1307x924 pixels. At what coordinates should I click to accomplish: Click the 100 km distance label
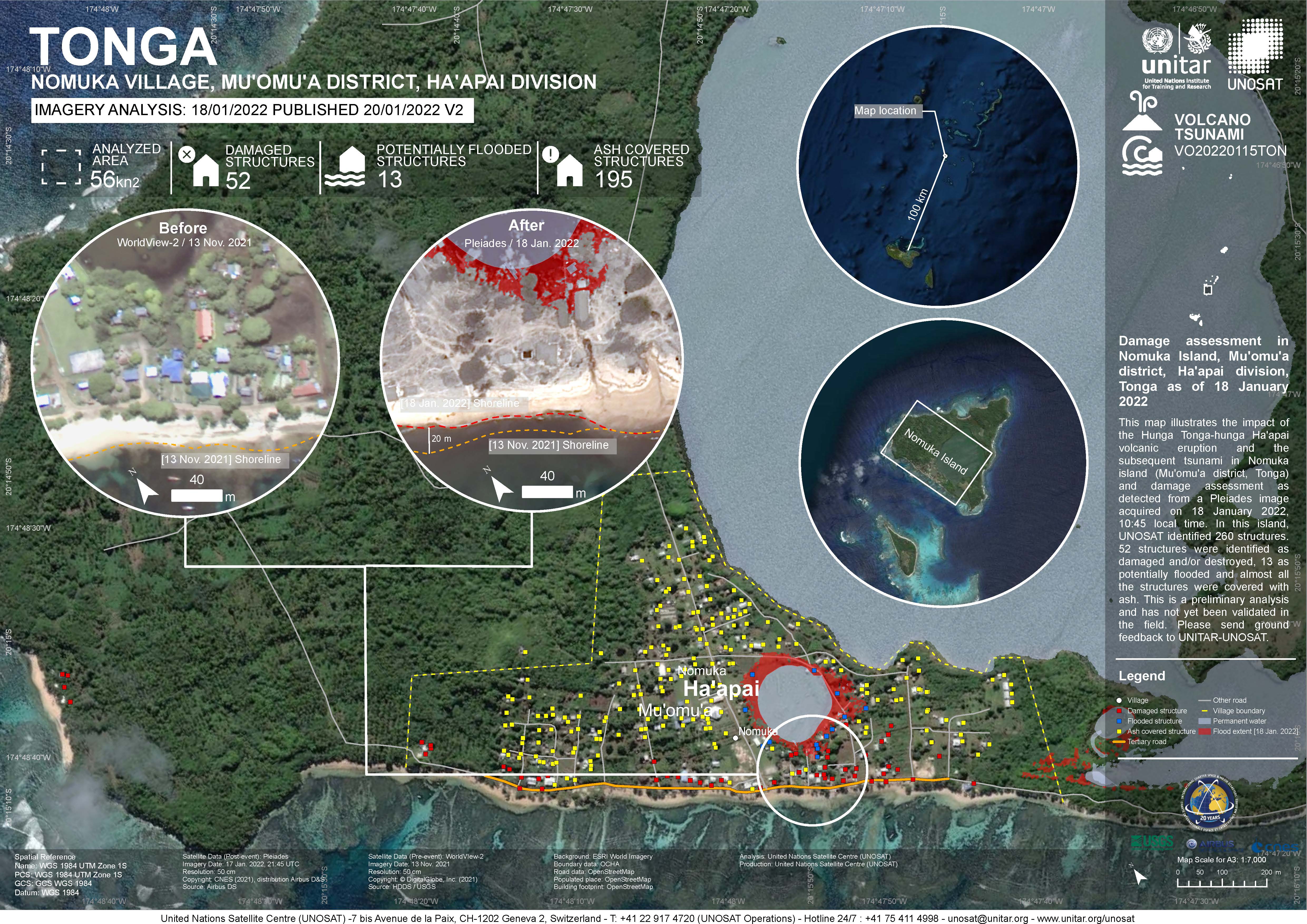(918, 205)
